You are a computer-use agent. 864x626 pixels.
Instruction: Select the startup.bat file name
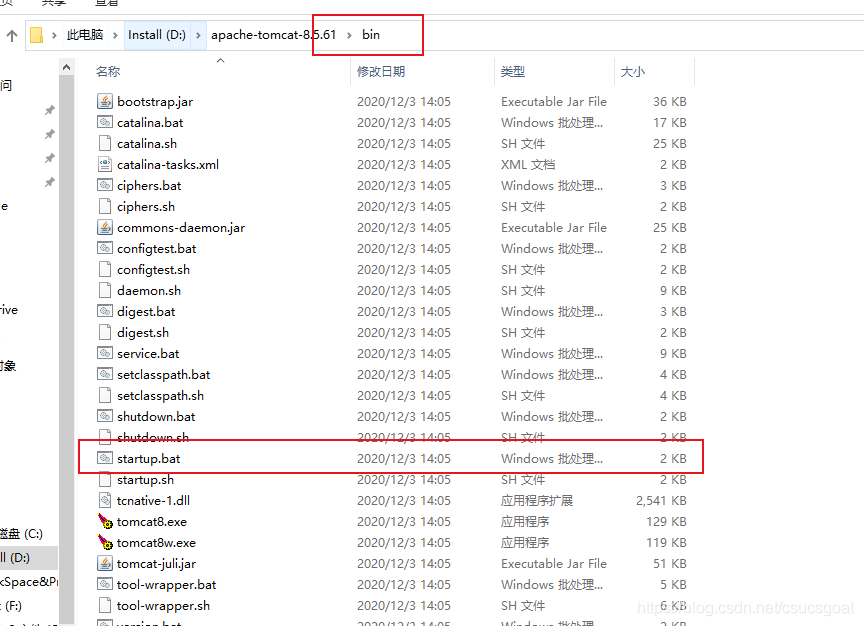(148, 458)
